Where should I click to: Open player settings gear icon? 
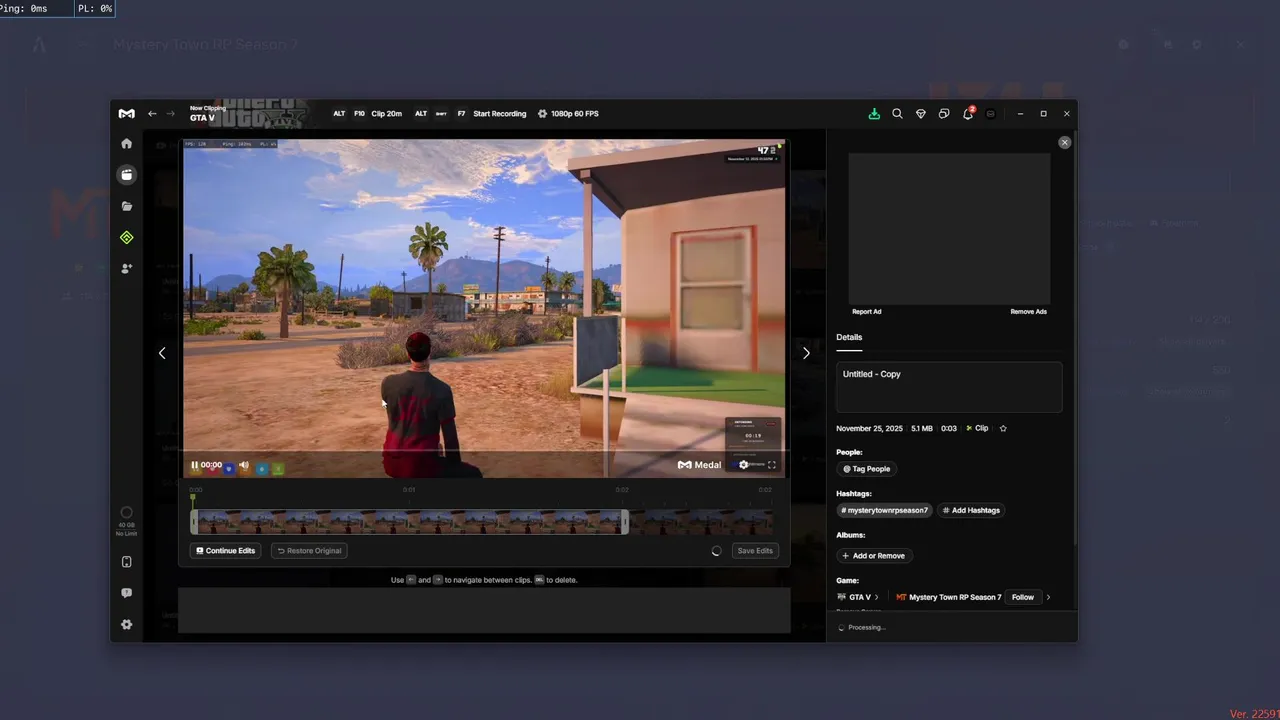point(743,465)
